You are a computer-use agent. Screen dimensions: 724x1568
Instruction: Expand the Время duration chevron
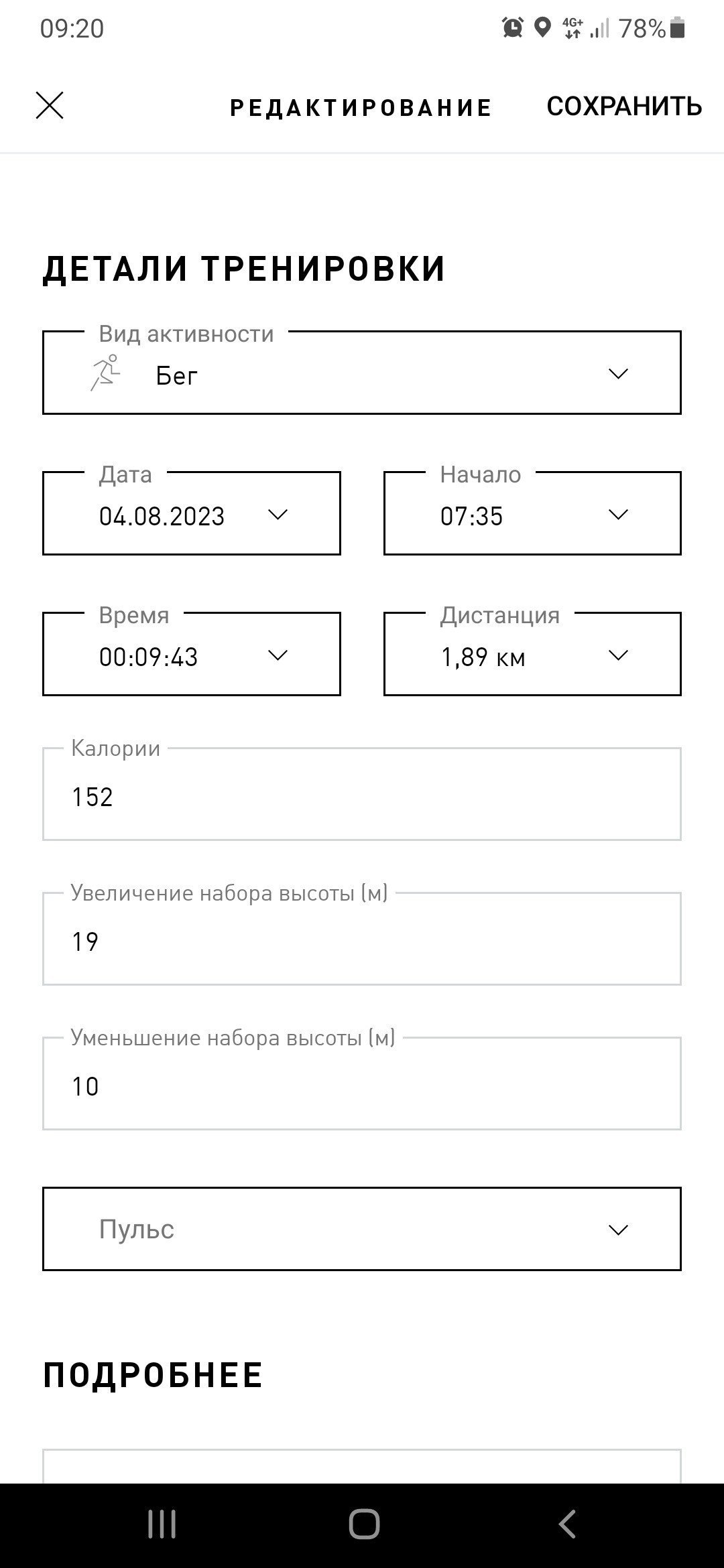tap(277, 655)
